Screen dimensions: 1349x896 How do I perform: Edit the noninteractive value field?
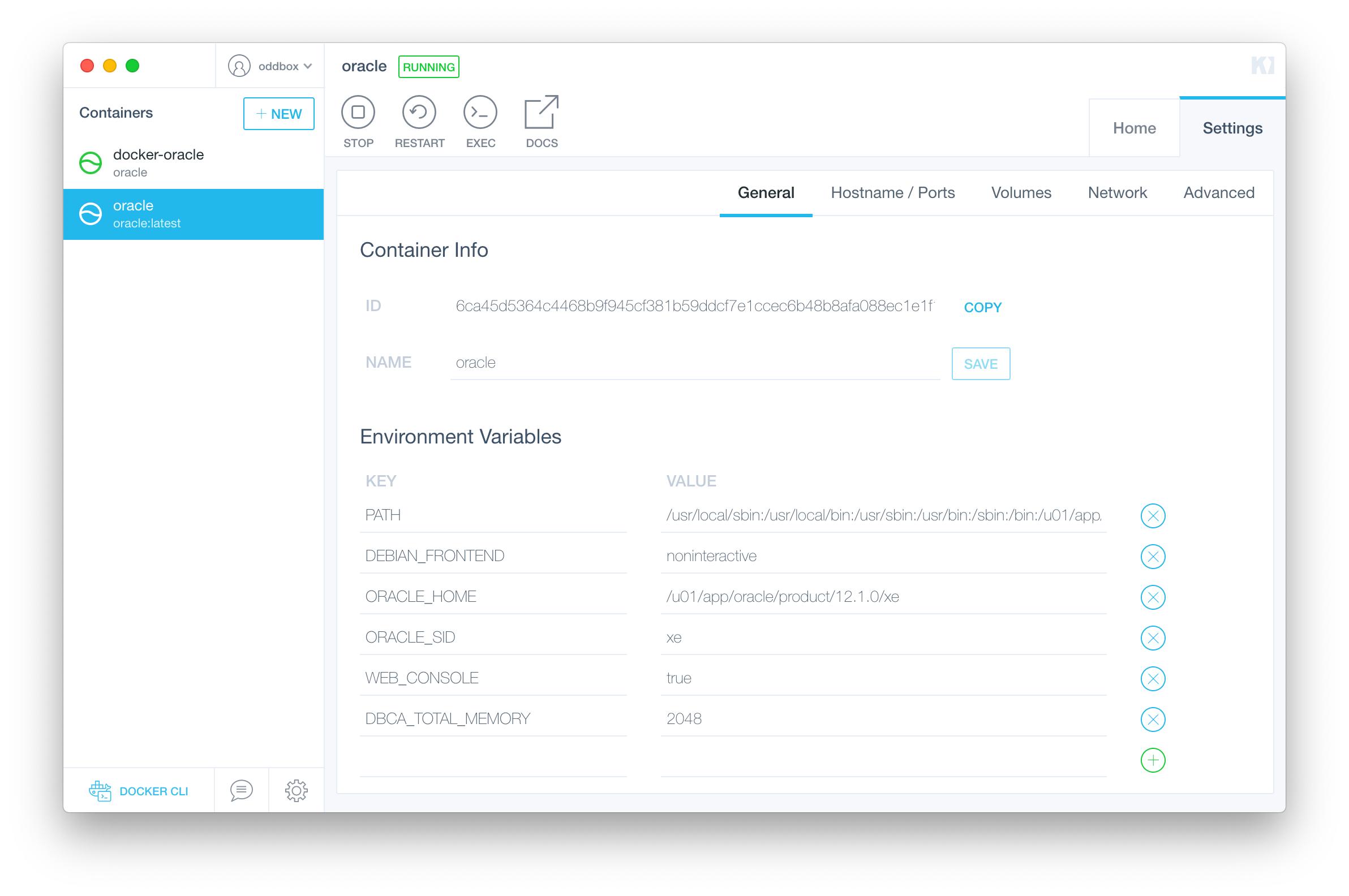[883, 556]
